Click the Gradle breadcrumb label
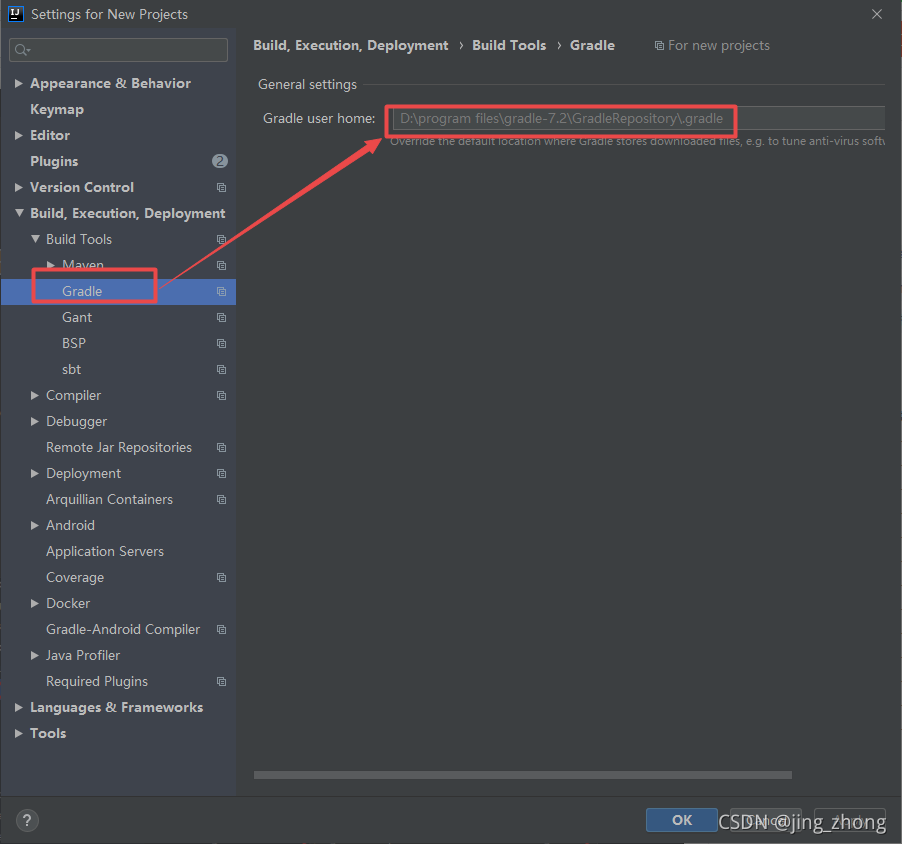Viewport: 902px width, 844px height. [x=592, y=45]
